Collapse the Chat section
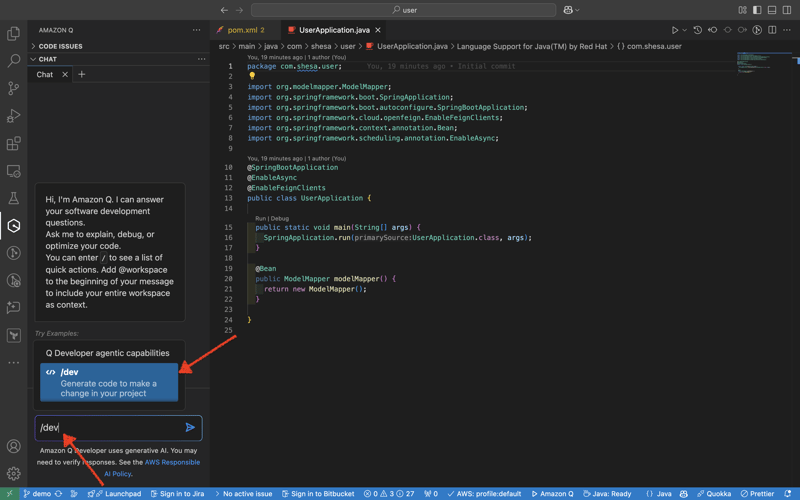 click(x=47, y=59)
